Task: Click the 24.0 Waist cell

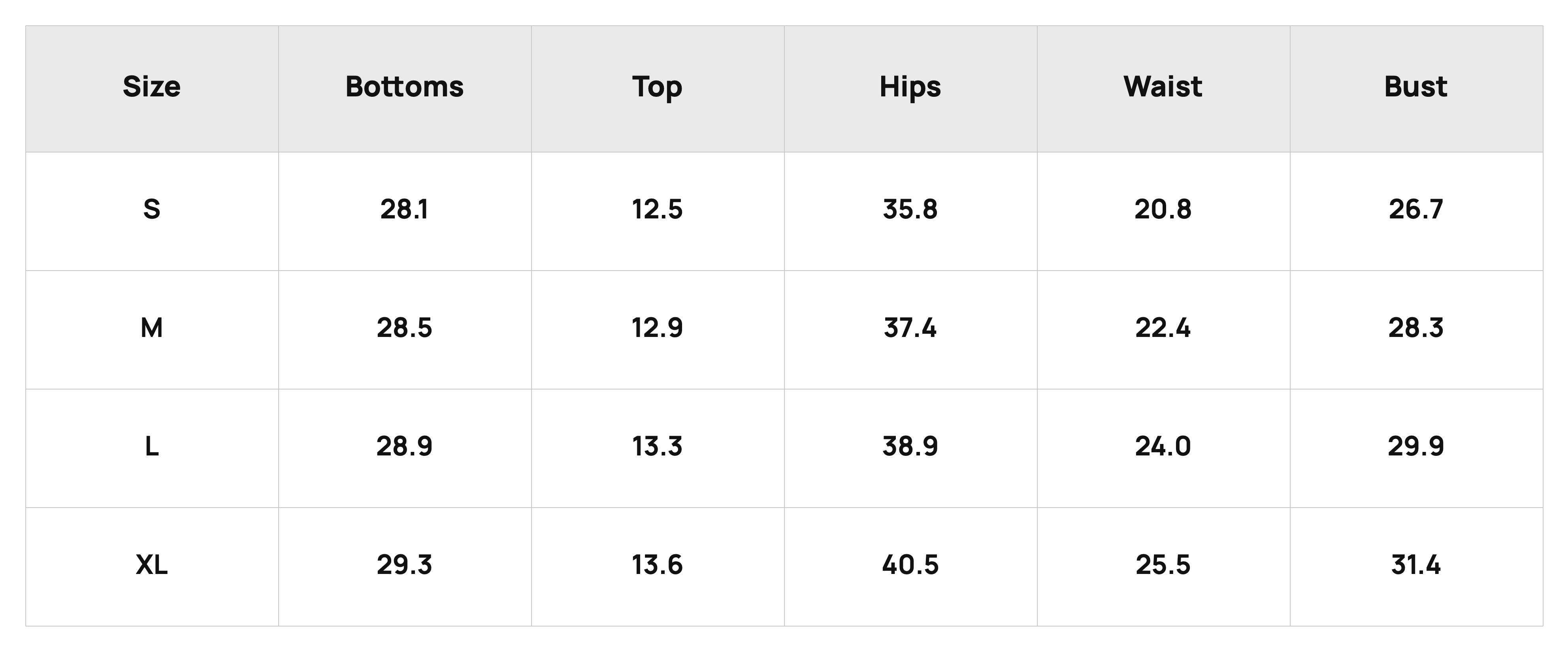Action: click(1163, 447)
